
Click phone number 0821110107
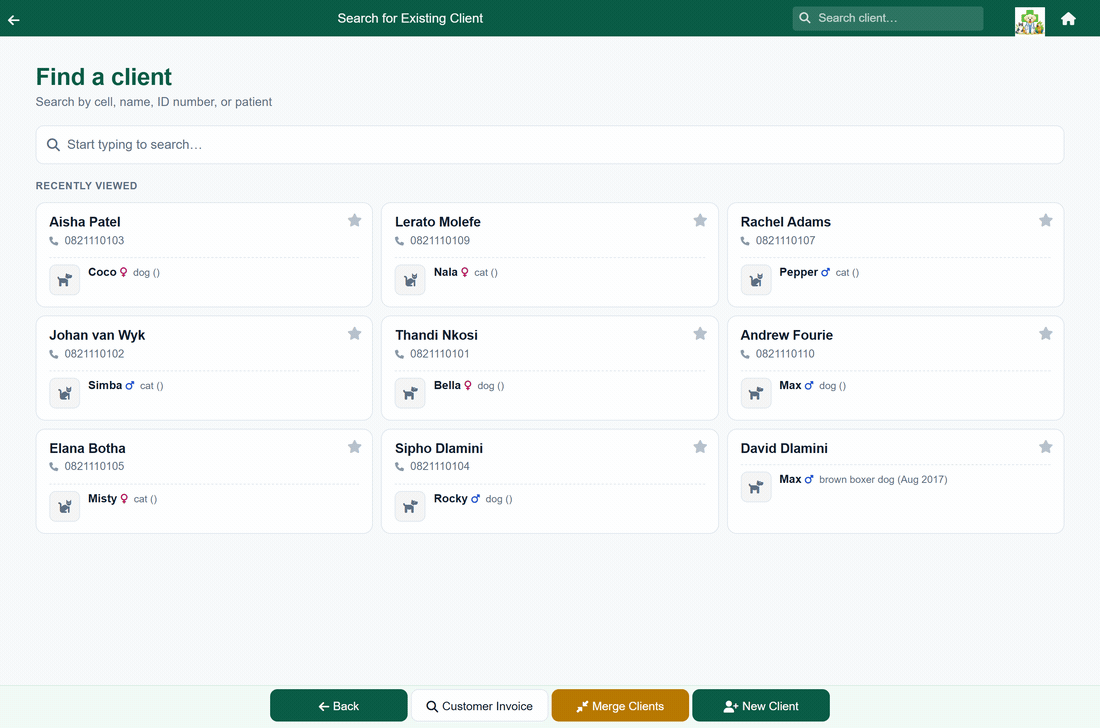[x=785, y=241]
